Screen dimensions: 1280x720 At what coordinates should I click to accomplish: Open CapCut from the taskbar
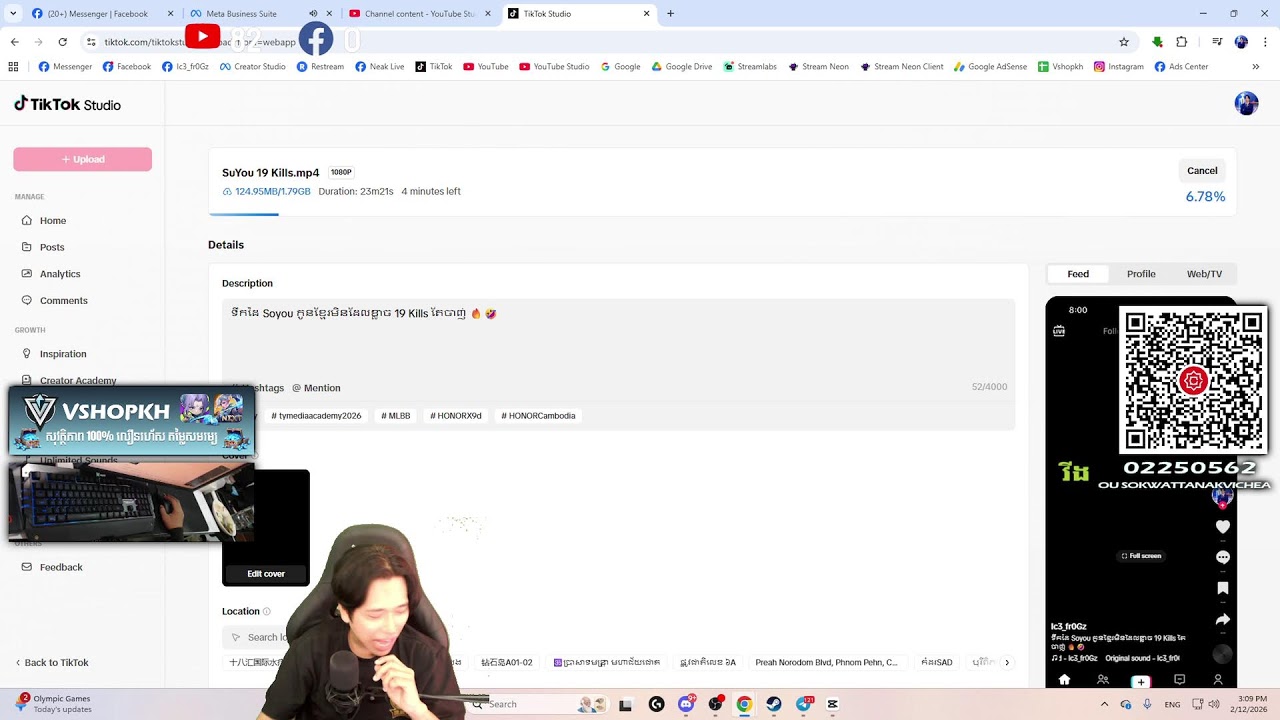click(832, 704)
